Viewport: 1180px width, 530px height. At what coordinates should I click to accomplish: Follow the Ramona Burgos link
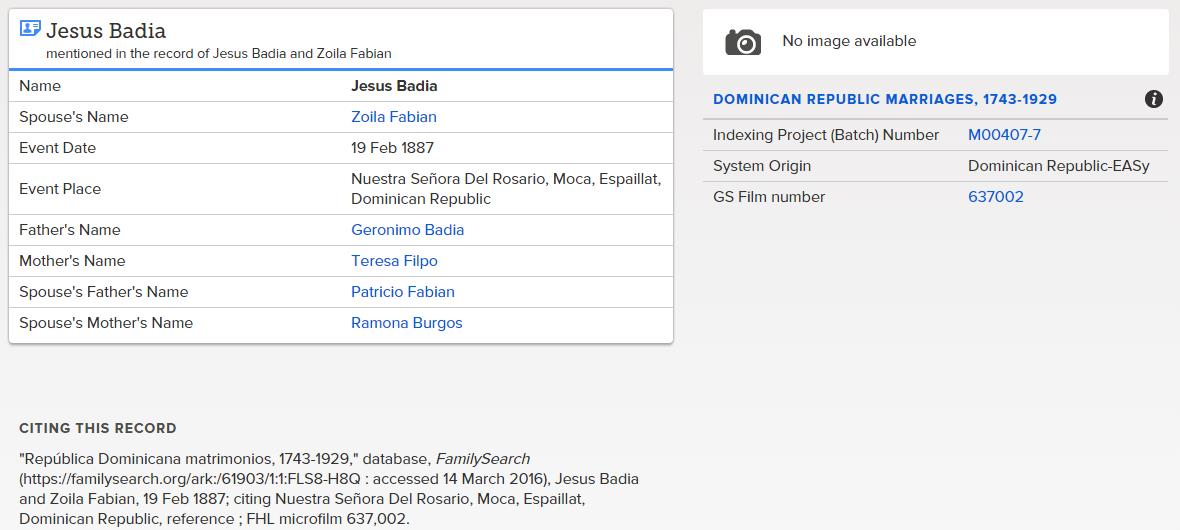coord(406,323)
